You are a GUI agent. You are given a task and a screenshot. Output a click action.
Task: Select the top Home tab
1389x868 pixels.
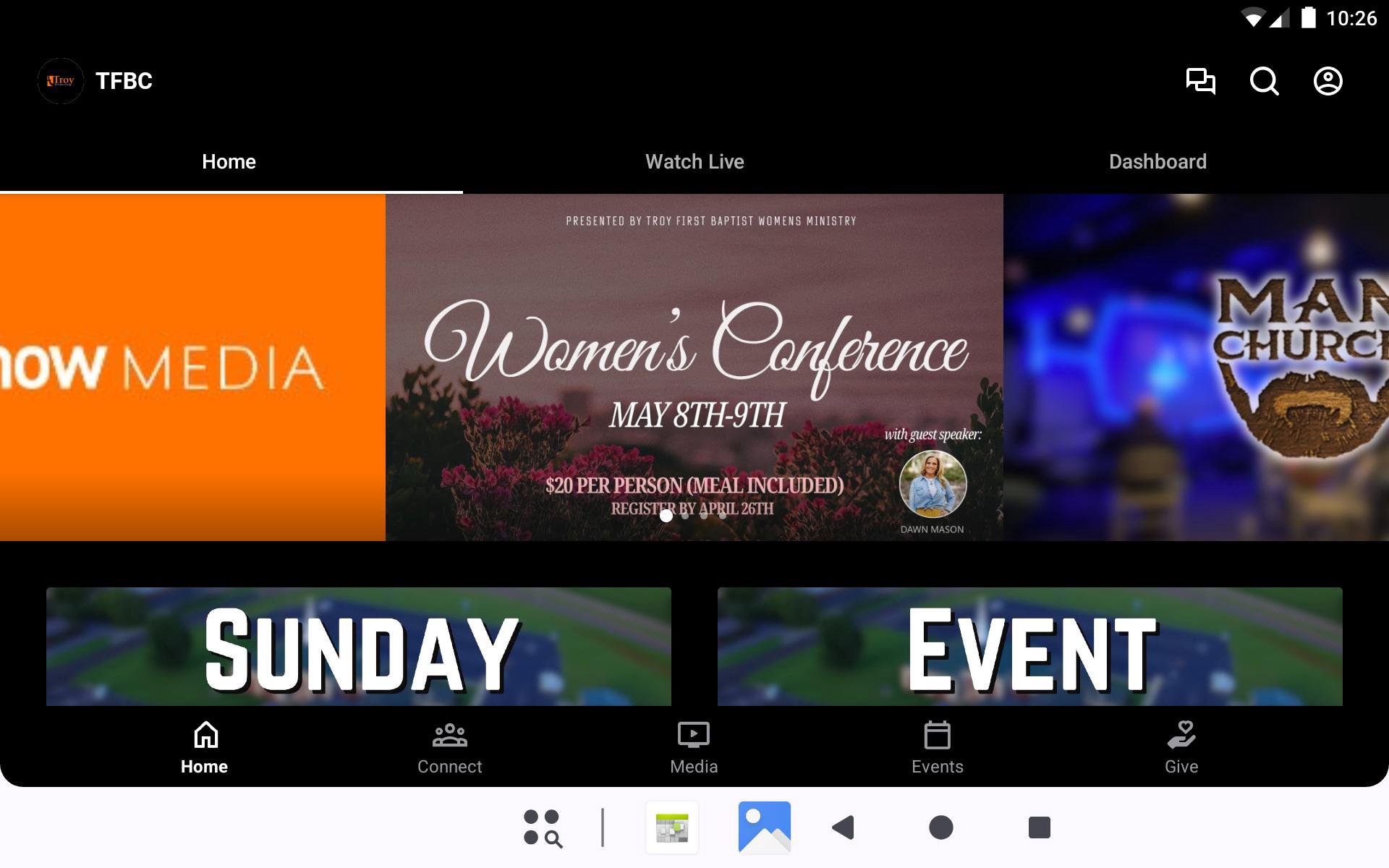pos(229,161)
